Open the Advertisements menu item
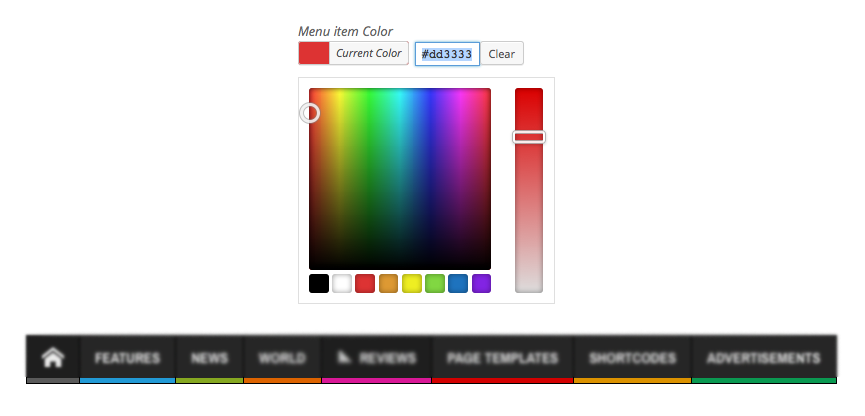Viewport: 865px width, 416px height. (x=763, y=357)
